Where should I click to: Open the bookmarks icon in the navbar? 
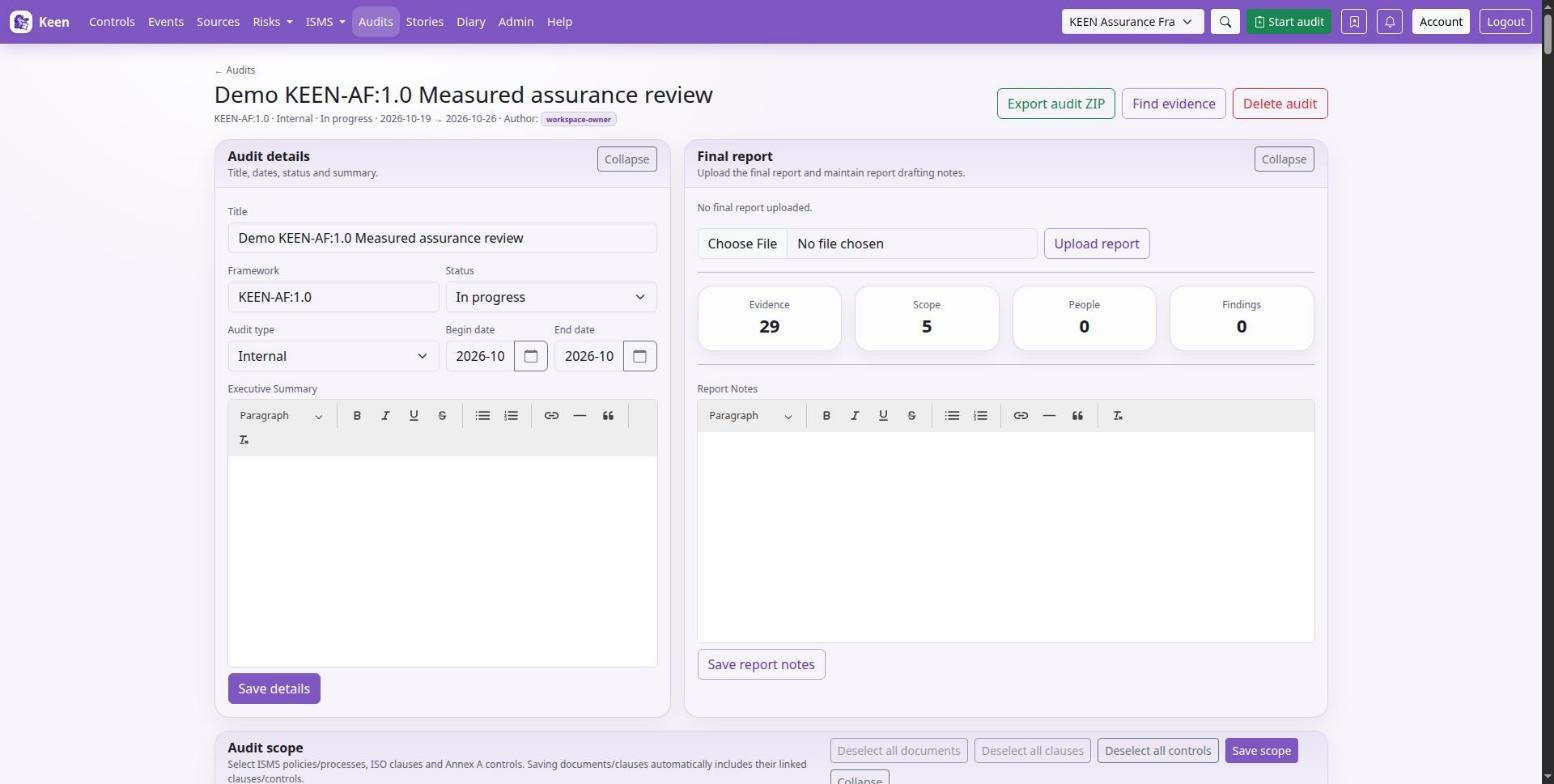click(1354, 22)
